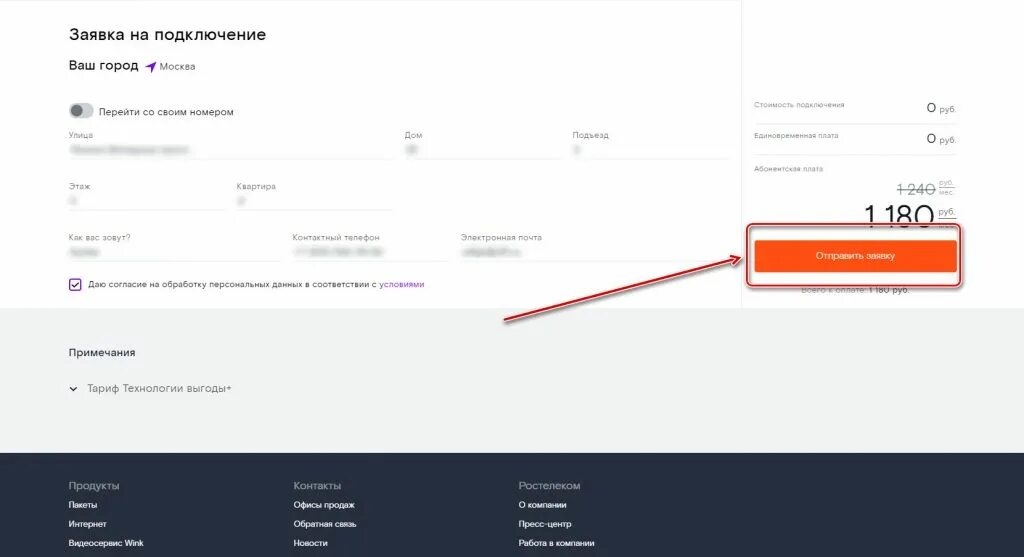Open the Интернет footer link
This screenshot has width=1024, height=557.
88,524
